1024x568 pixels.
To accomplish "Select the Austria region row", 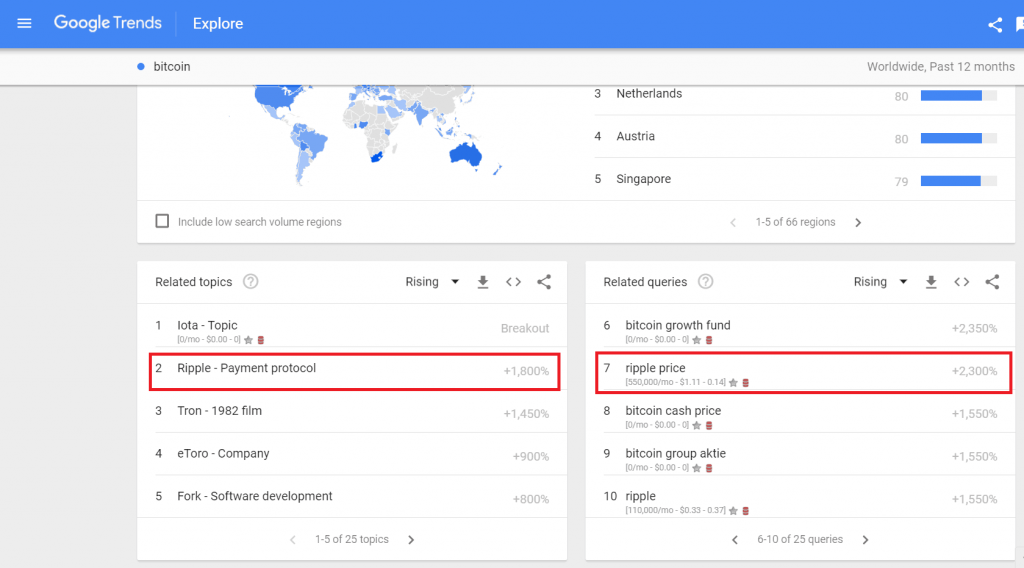I will (x=795, y=136).
